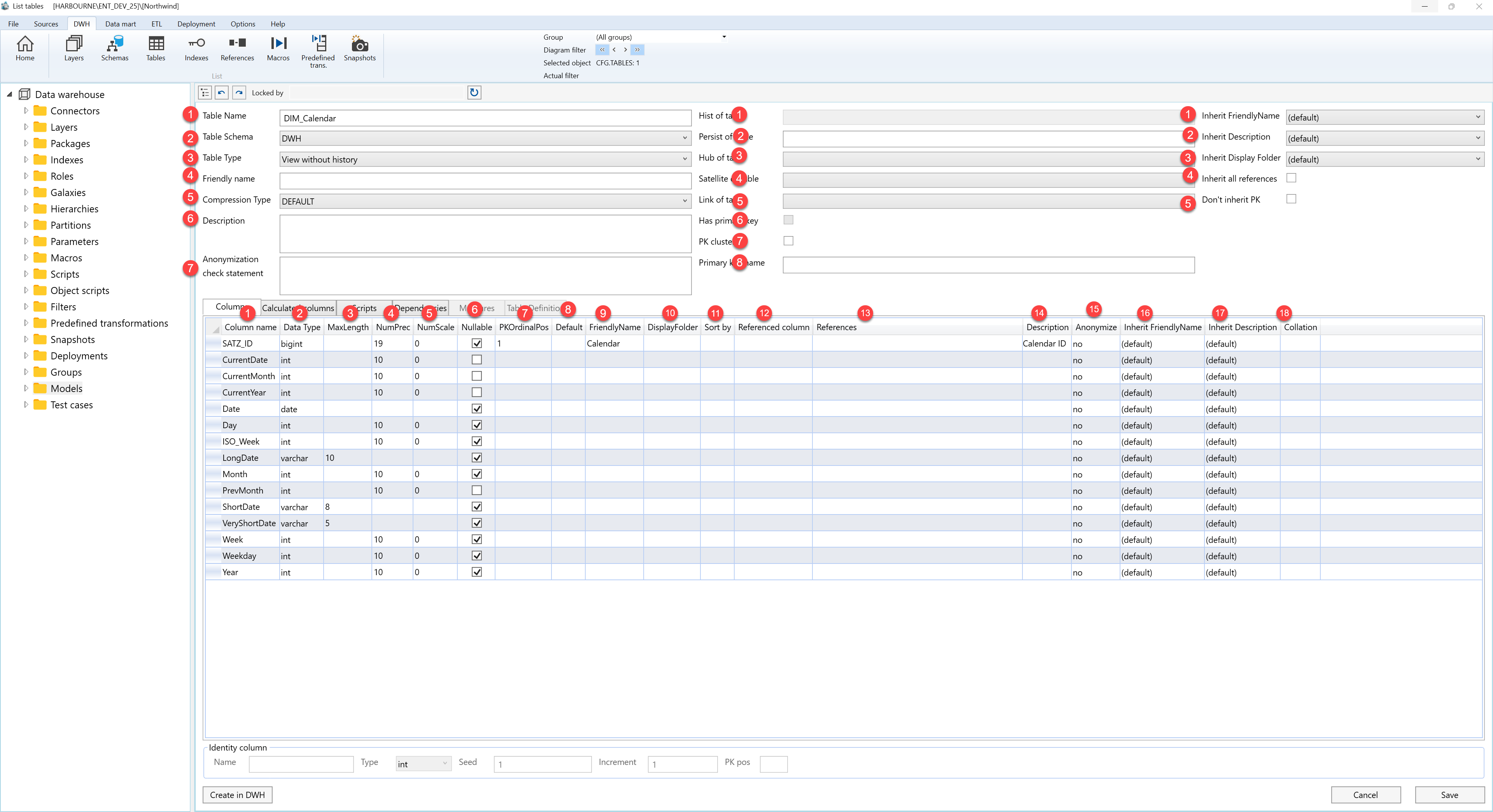1493x812 pixels.
Task: Click the Friendly name input field
Action: (485, 181)
